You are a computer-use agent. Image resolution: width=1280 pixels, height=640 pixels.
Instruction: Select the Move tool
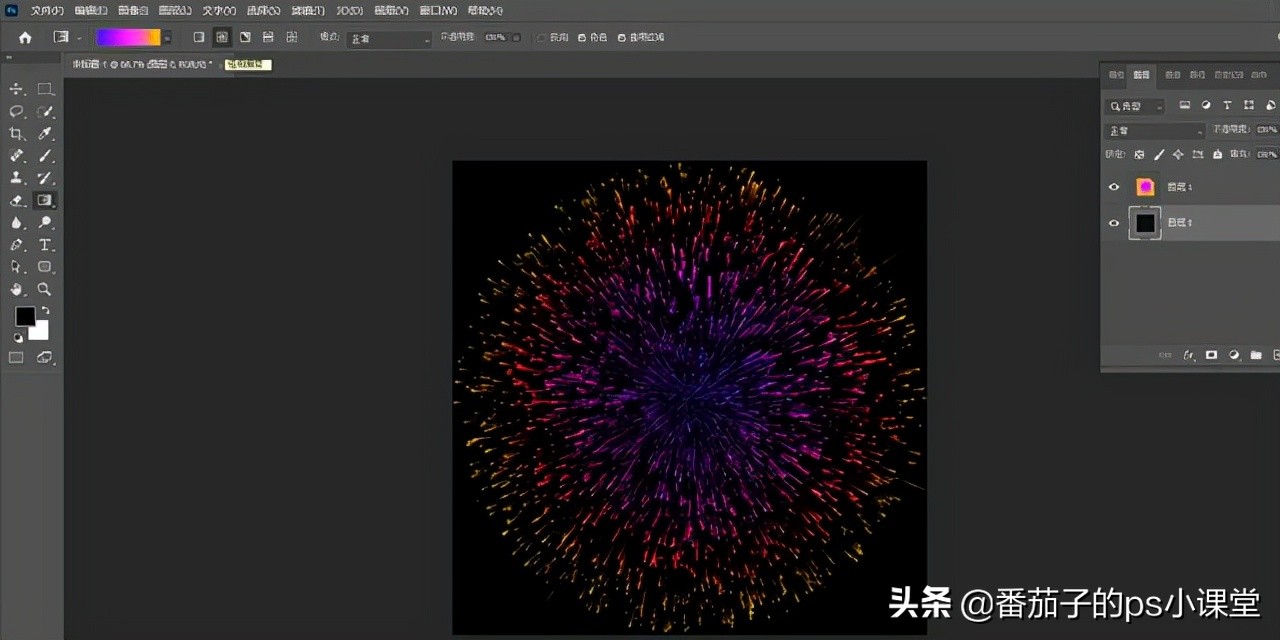click(x=17, y=88)
